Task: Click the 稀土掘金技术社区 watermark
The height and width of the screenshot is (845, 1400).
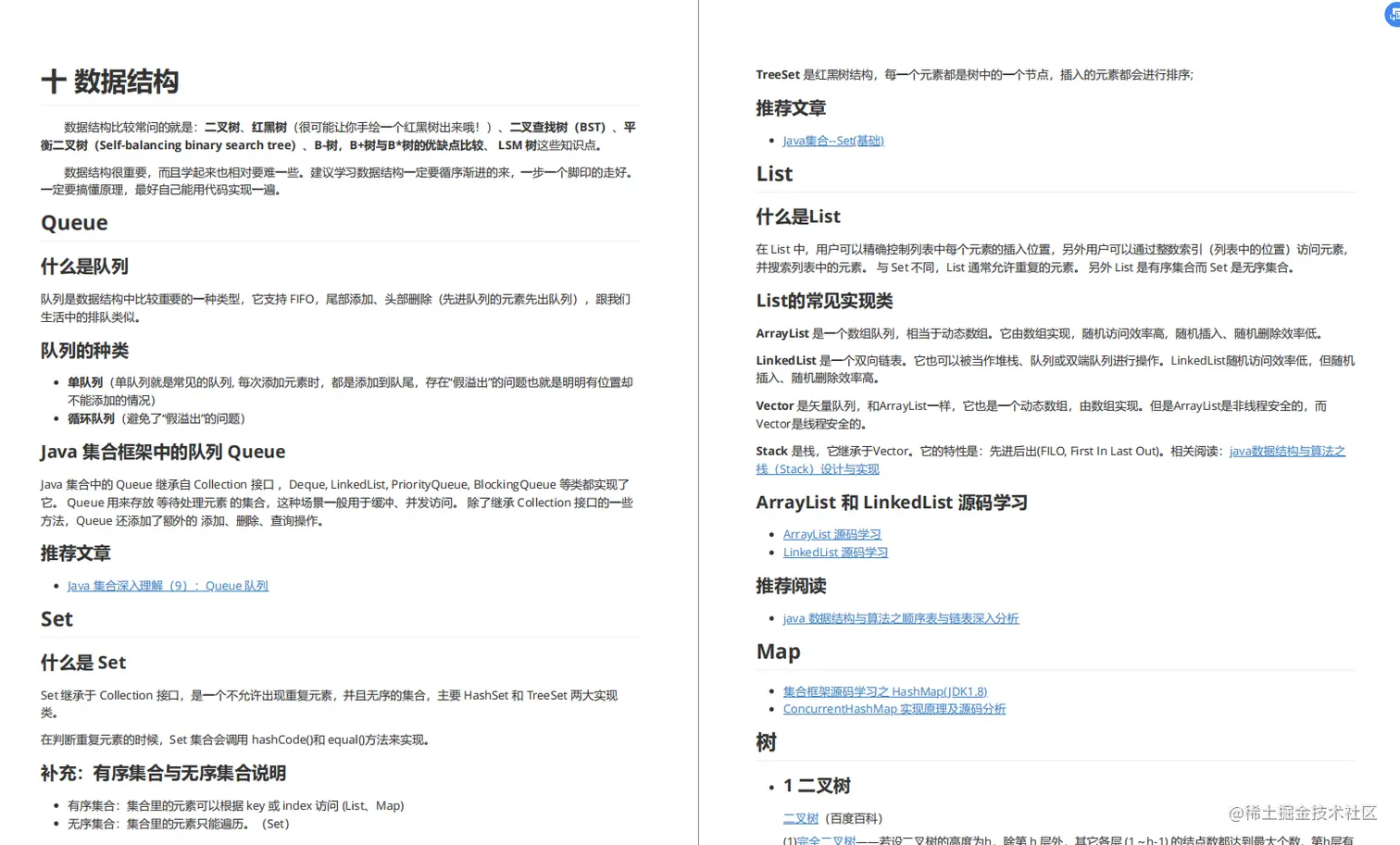Action: [x=1303, y=814]
